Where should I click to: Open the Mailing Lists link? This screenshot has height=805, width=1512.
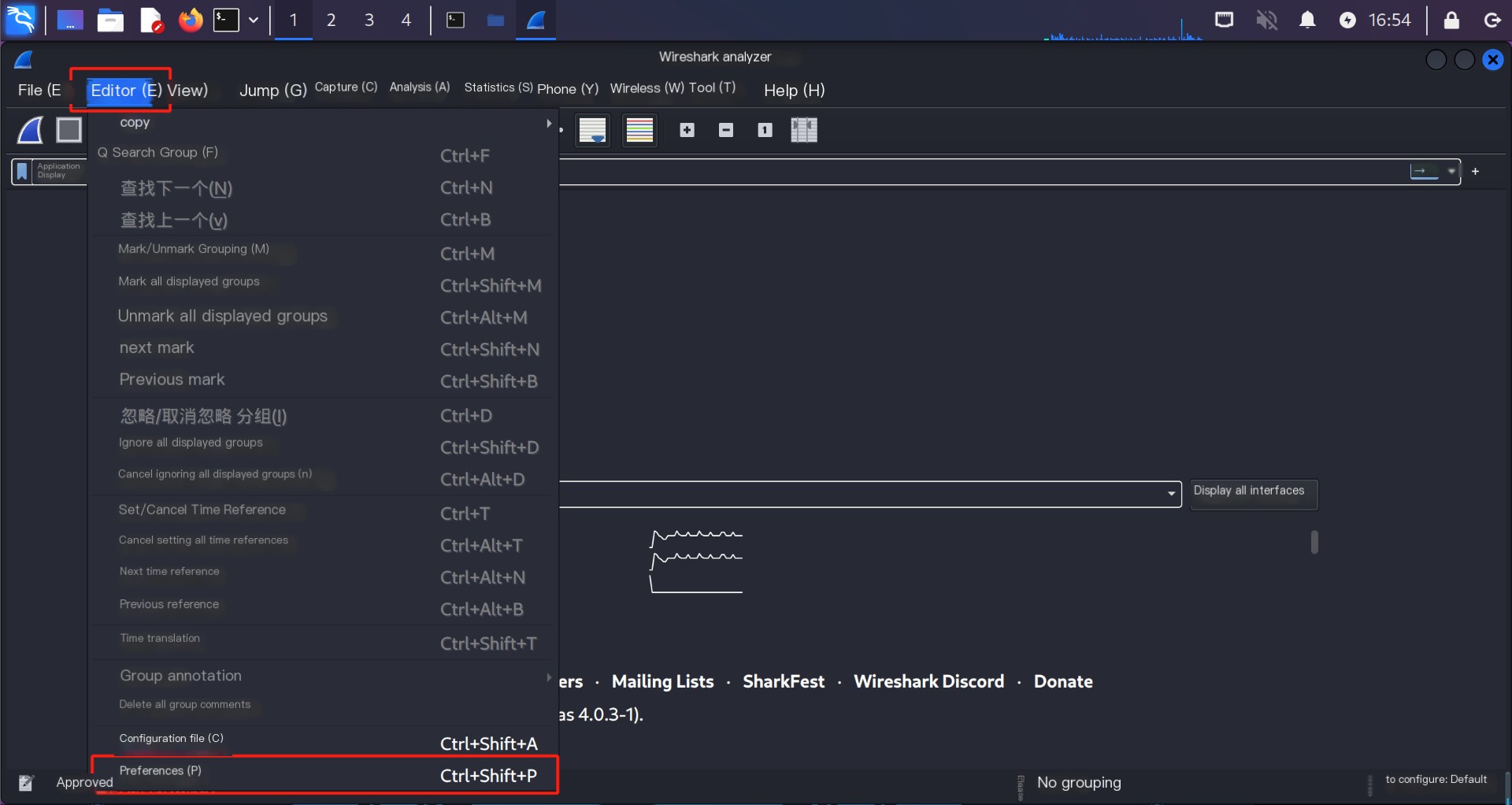coord(662,681)
